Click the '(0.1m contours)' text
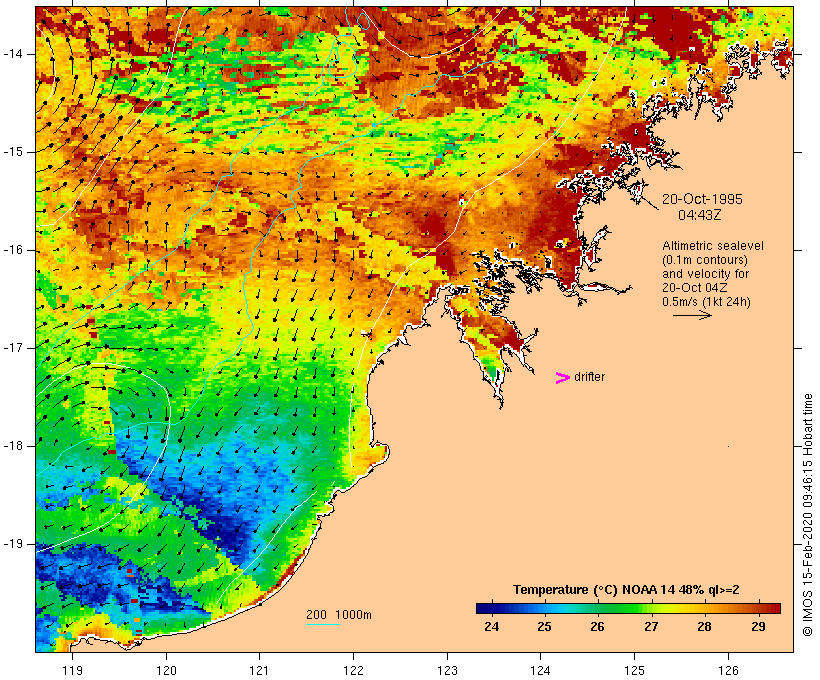The image size is (820, 680). [705, 260]
